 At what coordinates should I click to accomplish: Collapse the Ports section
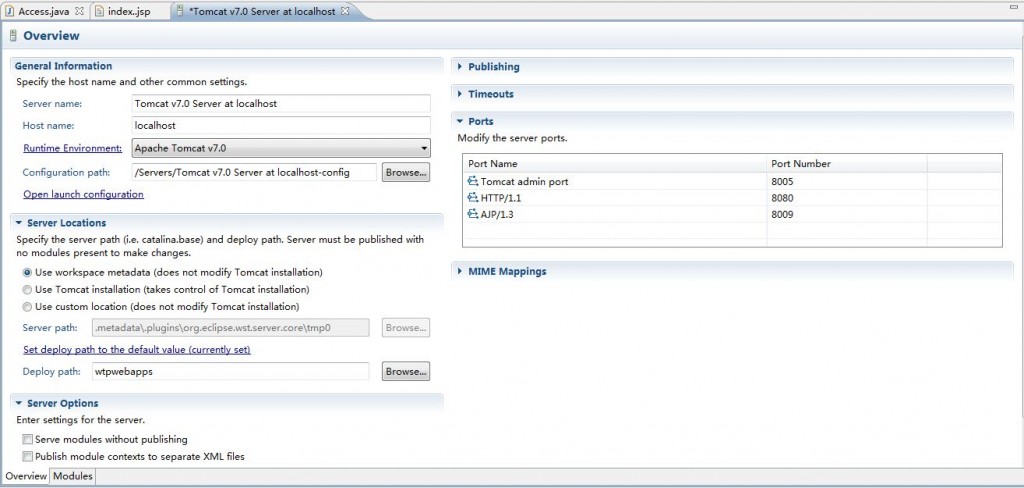pos(460,122)
